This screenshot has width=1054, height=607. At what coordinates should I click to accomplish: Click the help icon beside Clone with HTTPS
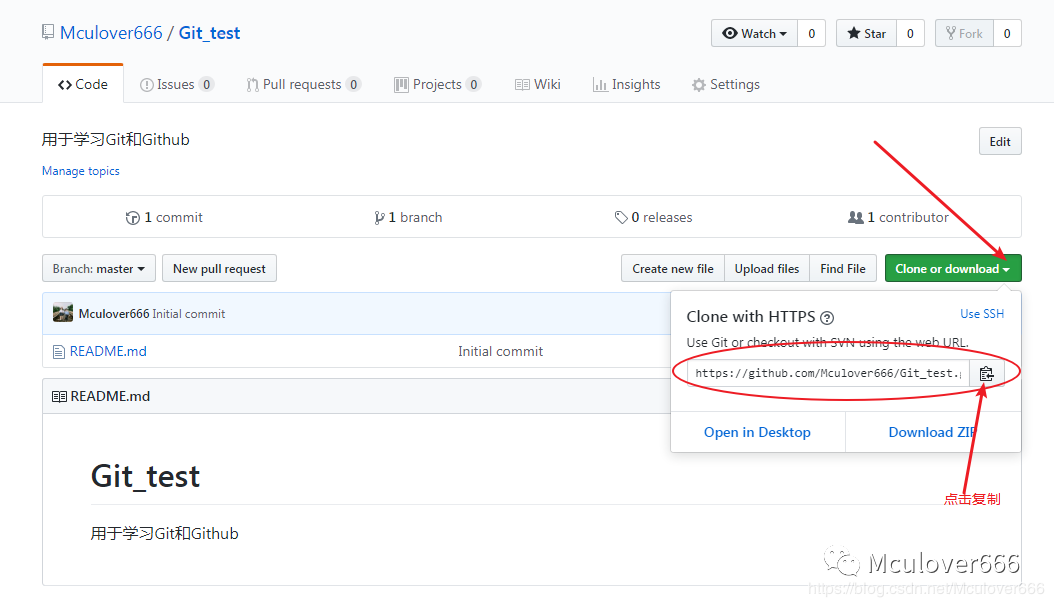pyautogui.click(x=827, y=318)
